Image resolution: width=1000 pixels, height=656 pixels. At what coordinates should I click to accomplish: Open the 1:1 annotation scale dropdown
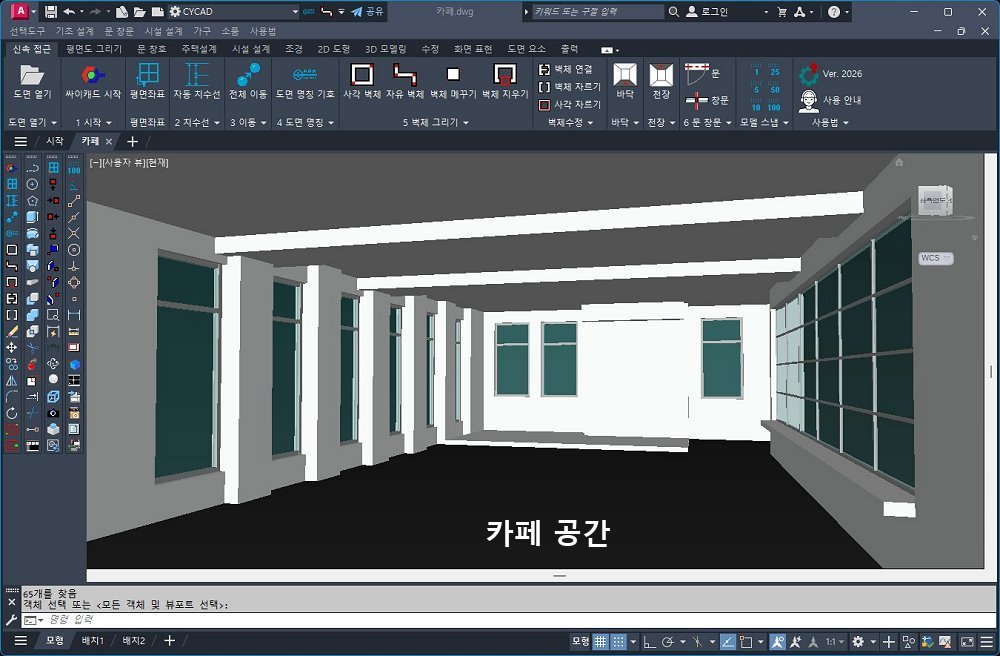pos(837,641)
